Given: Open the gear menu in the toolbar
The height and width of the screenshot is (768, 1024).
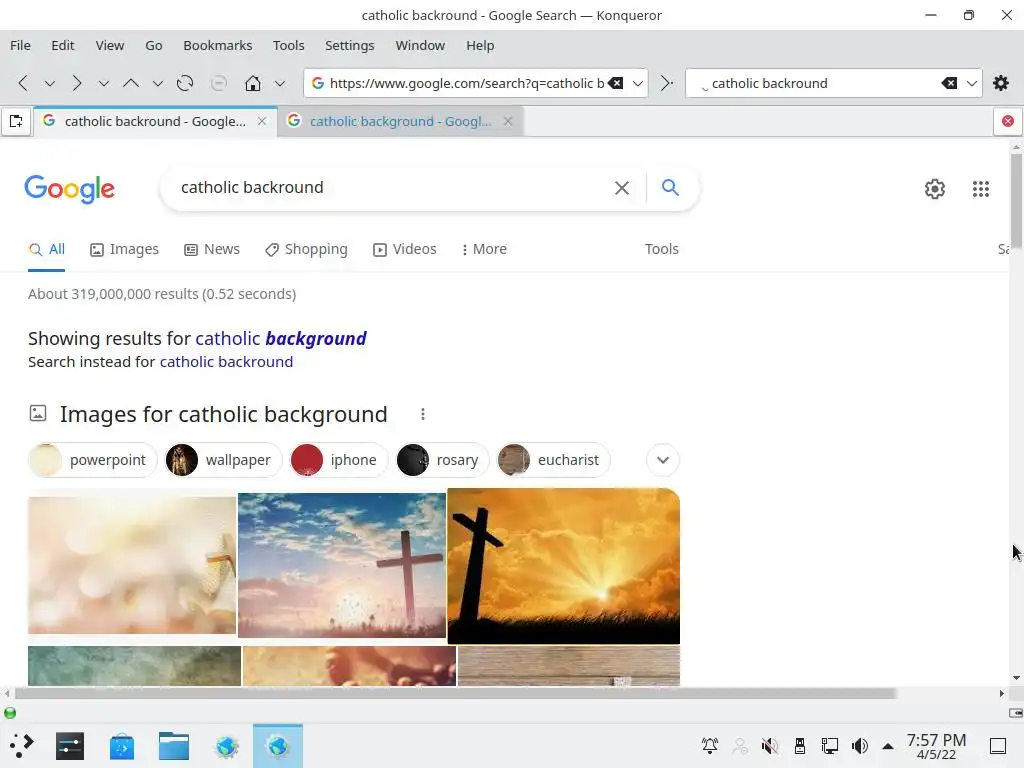Looking at the screenshot, I should click(x=1000, y=83).
